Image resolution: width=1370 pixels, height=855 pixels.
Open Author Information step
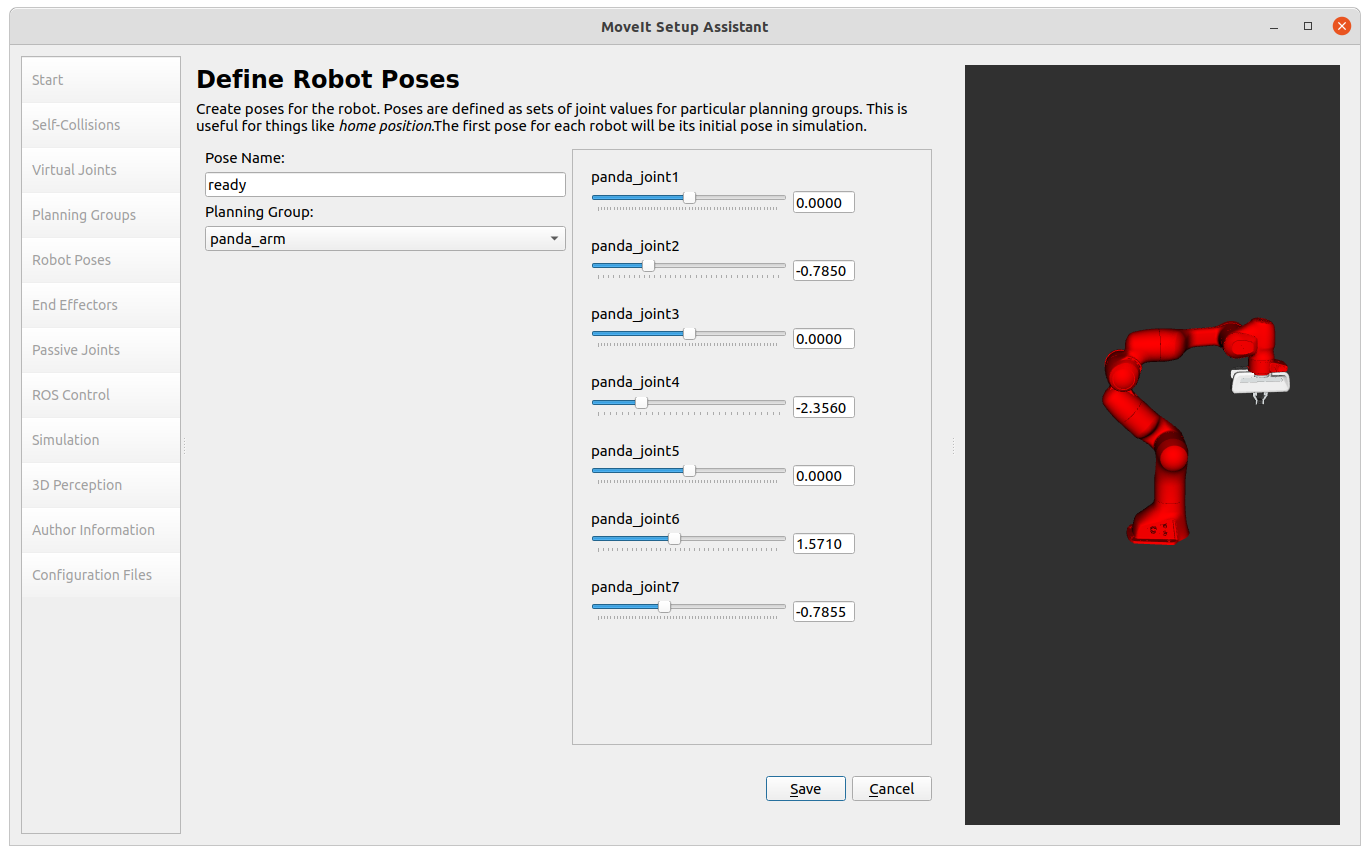[x=100, y=530]
